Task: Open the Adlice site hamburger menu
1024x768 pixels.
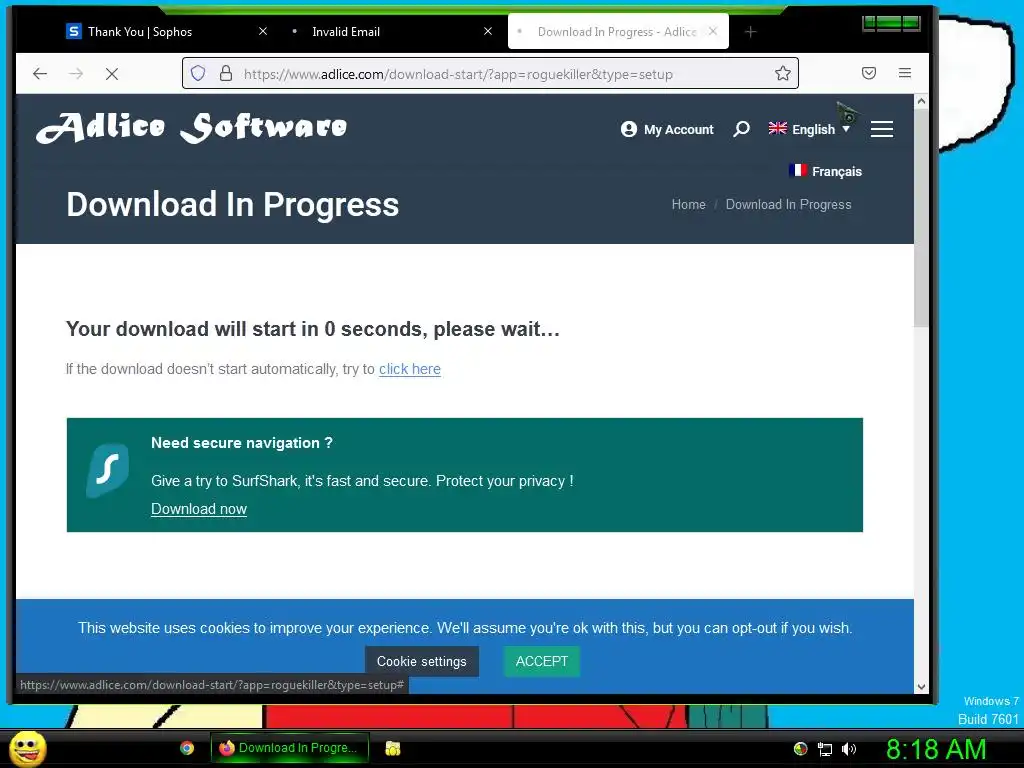Action: 882,129
